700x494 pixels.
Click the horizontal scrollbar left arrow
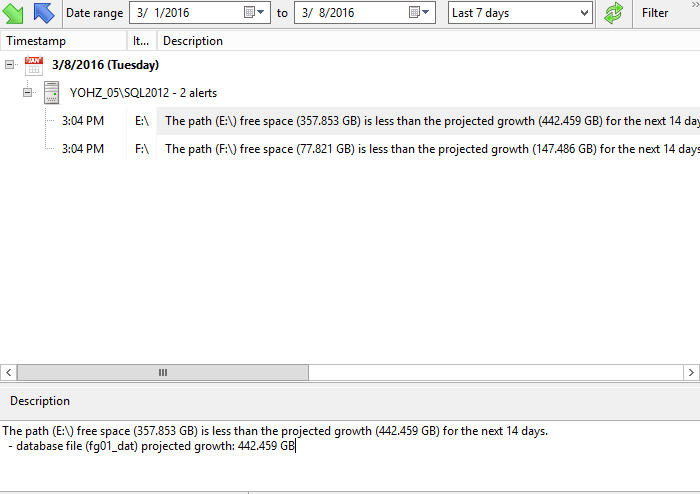pyautogui.click(x=8, y=372)
